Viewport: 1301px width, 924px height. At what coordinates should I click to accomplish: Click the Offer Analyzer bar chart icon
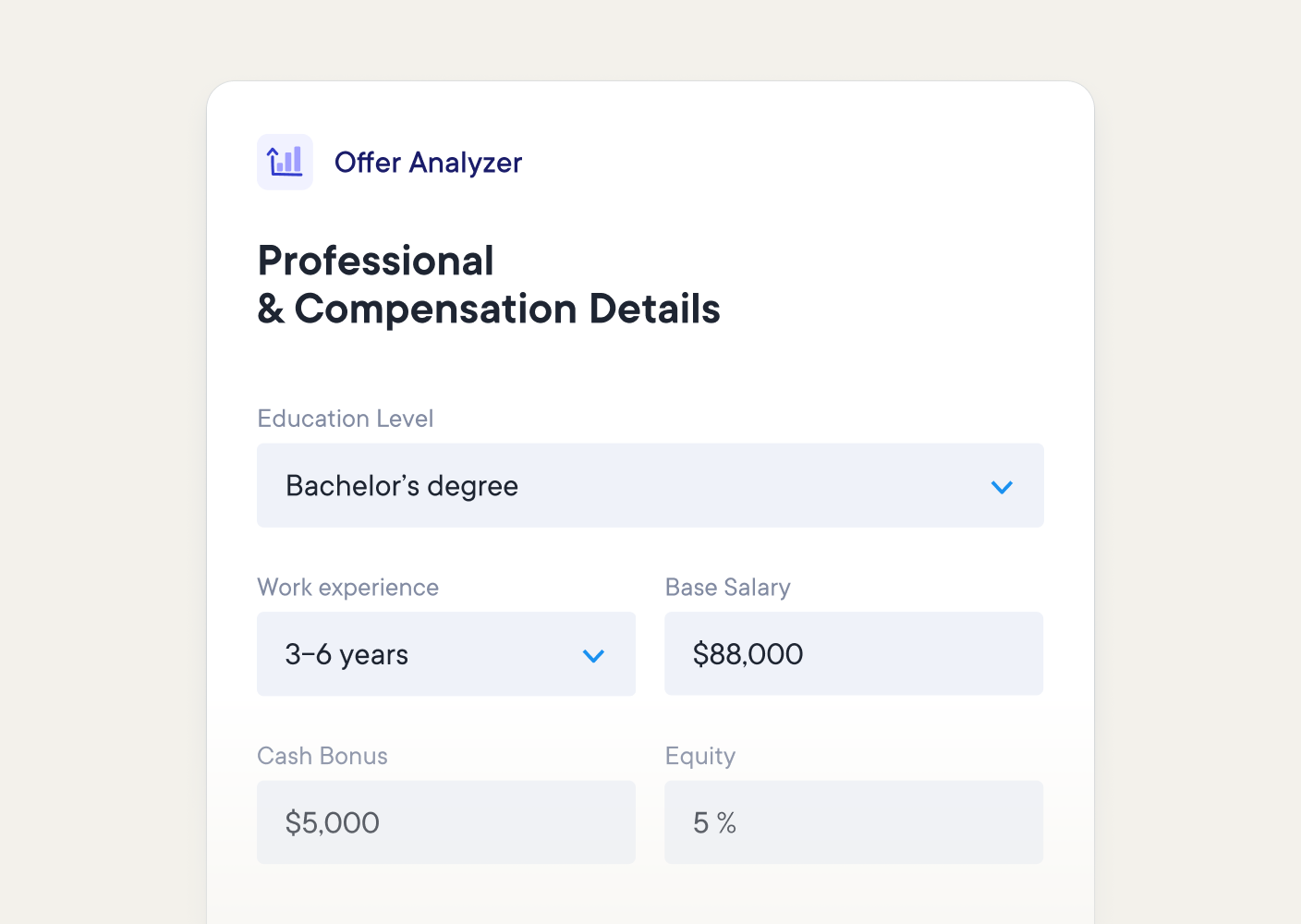pos(285,162)
